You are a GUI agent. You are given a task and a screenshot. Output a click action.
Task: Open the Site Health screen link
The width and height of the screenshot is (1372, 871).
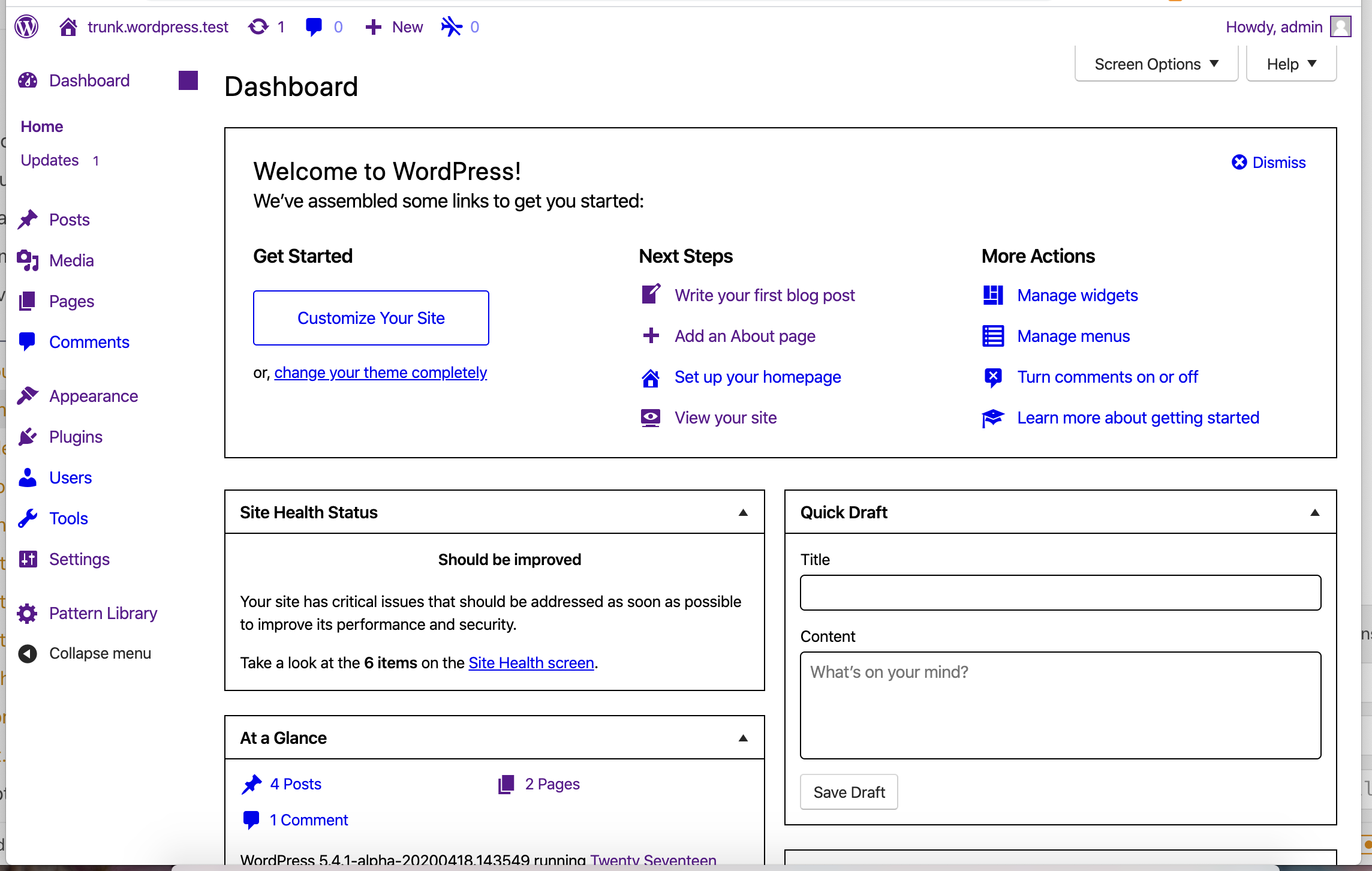531,663
